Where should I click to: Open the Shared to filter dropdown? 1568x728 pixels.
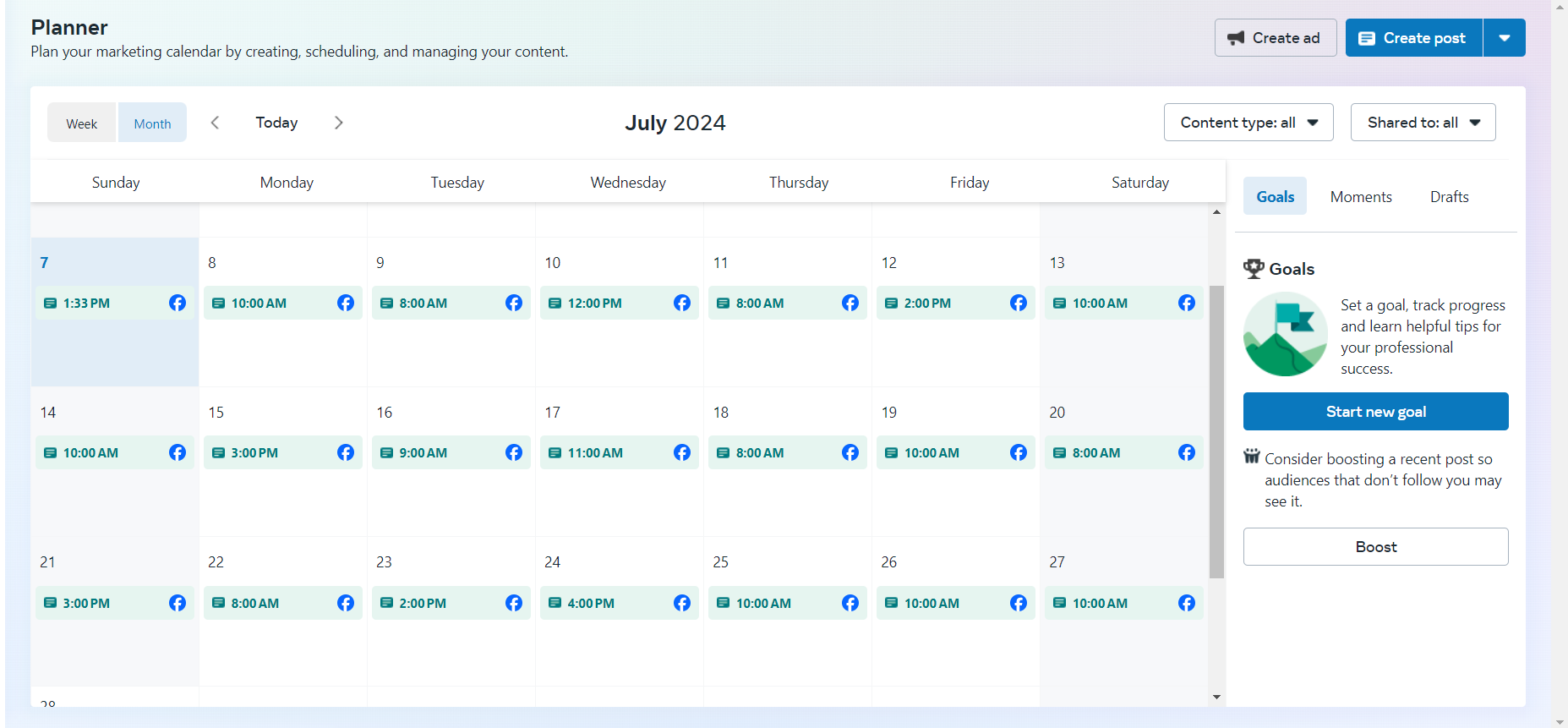pos(1423,123)
